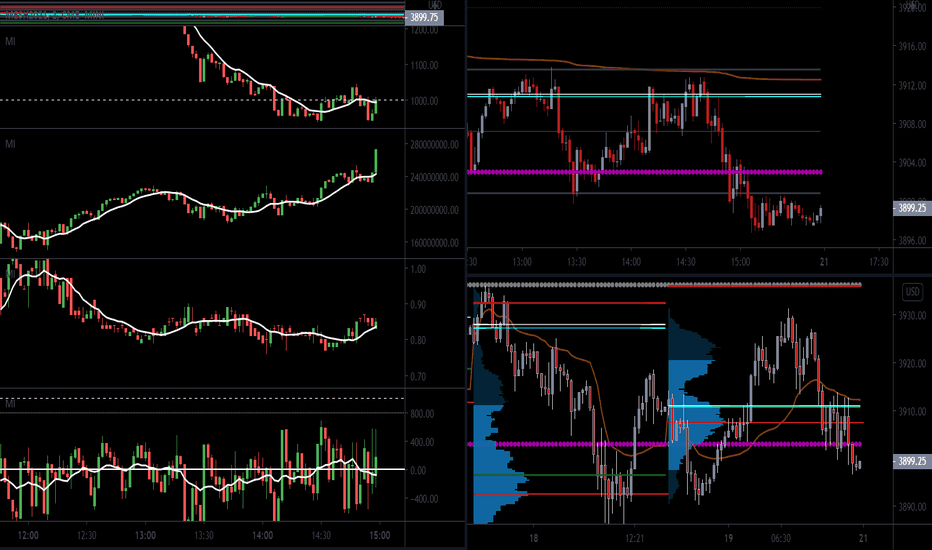932x550 pixels.
Task: Click the 0.90 ratio scale value
Action: [x=418, y=304]
